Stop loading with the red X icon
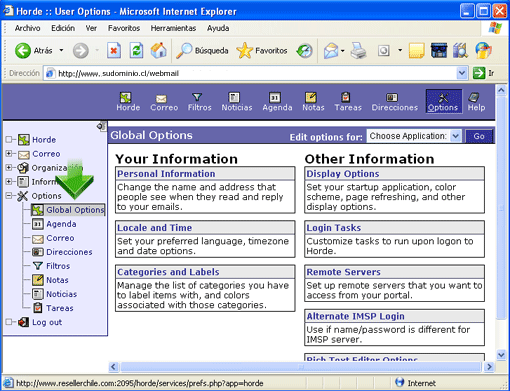 (x=114, y=51)
